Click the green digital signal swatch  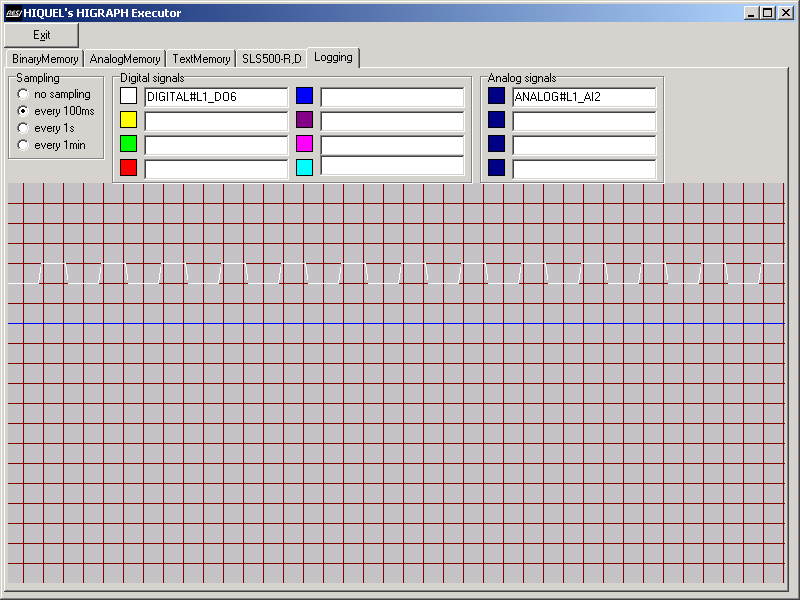click(x=129, y=143)
